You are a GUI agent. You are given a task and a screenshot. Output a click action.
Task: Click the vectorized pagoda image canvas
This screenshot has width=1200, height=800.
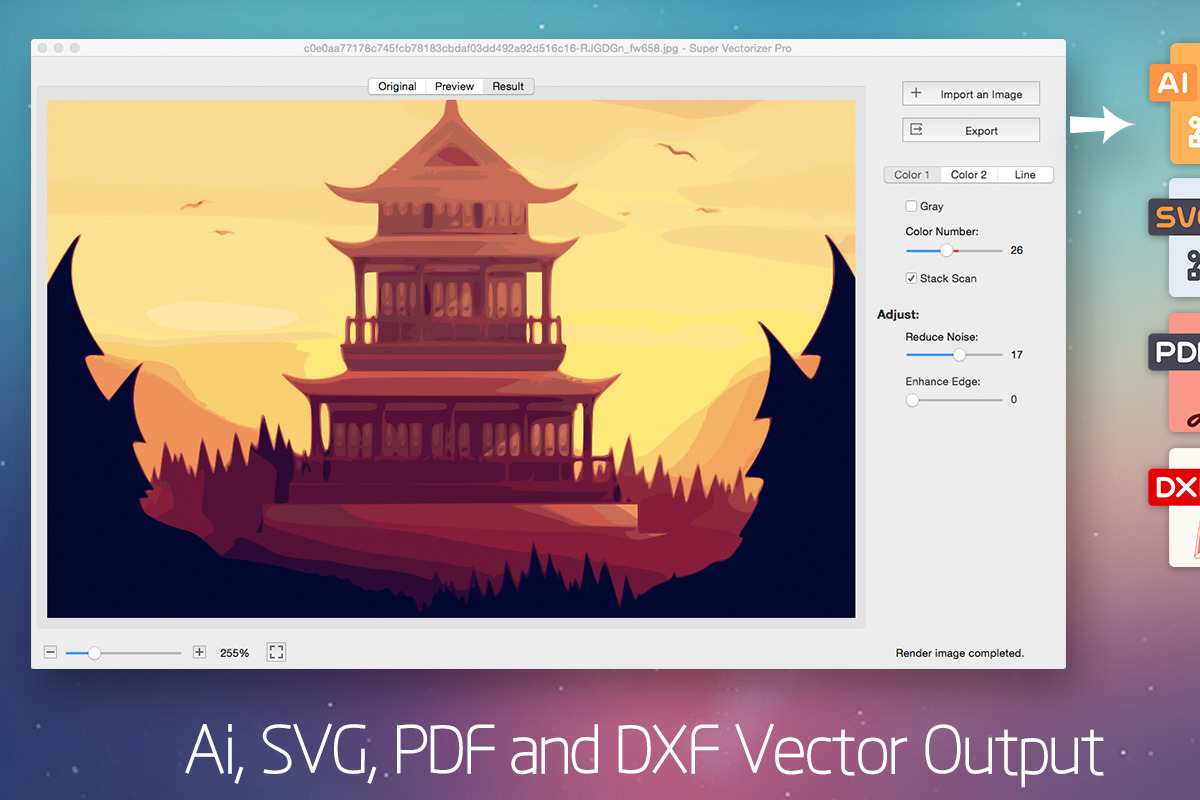(x=451, y=358)
